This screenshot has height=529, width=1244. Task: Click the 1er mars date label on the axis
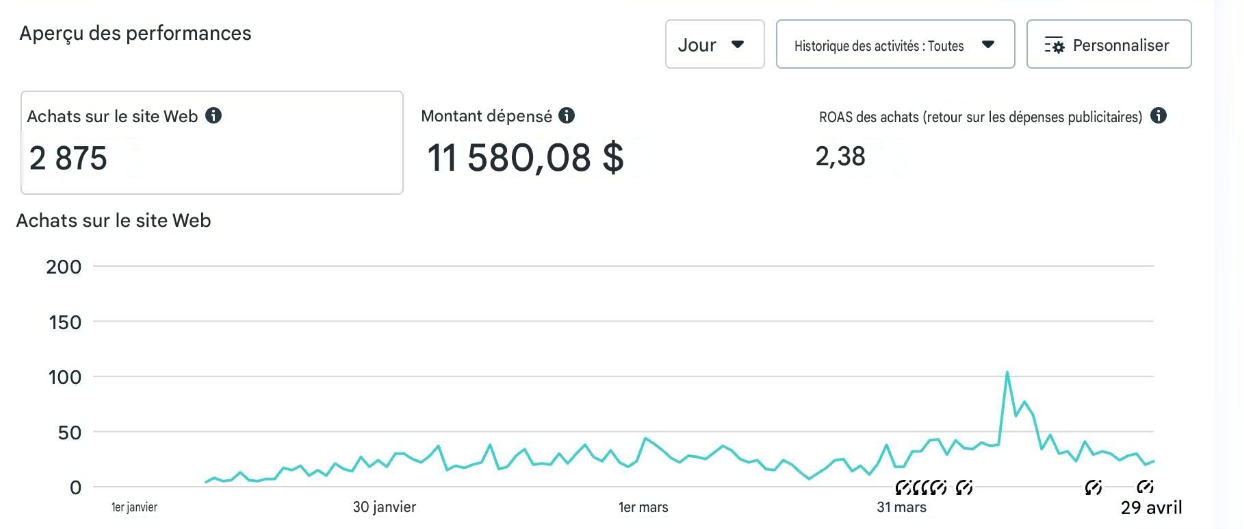click(643, 508)
